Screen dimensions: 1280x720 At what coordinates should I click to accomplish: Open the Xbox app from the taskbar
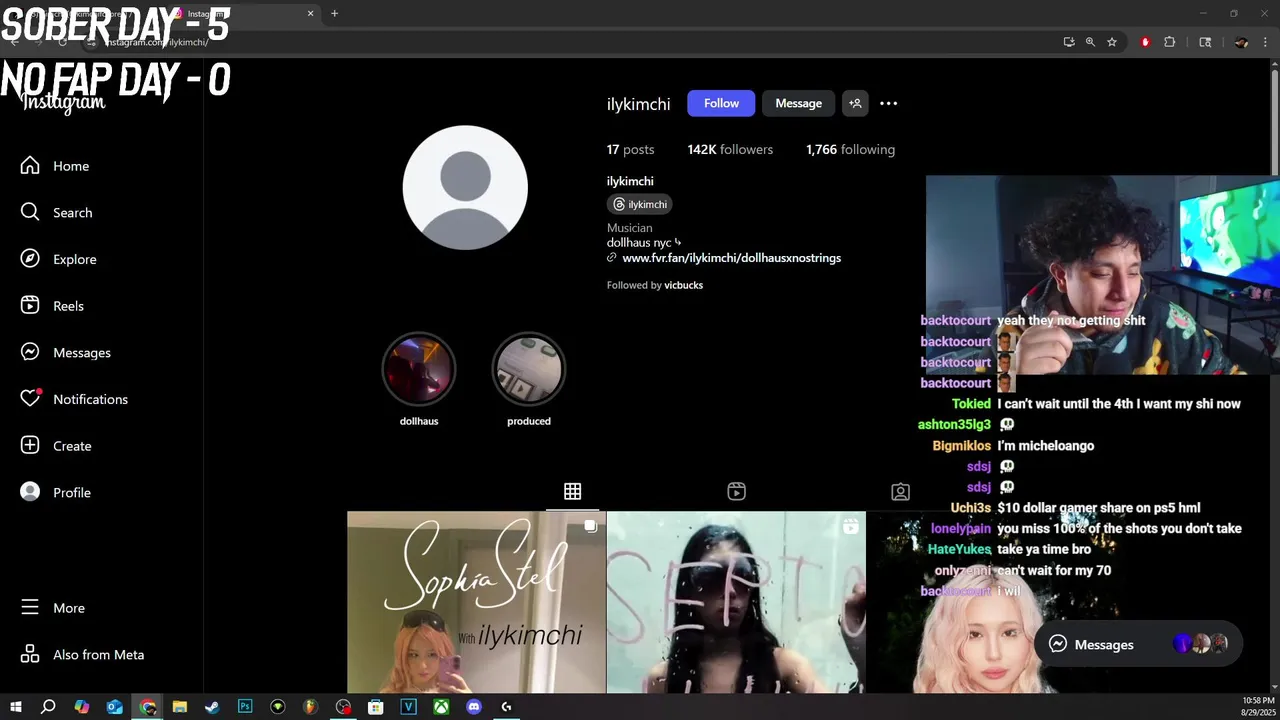[x=441, y=707]
